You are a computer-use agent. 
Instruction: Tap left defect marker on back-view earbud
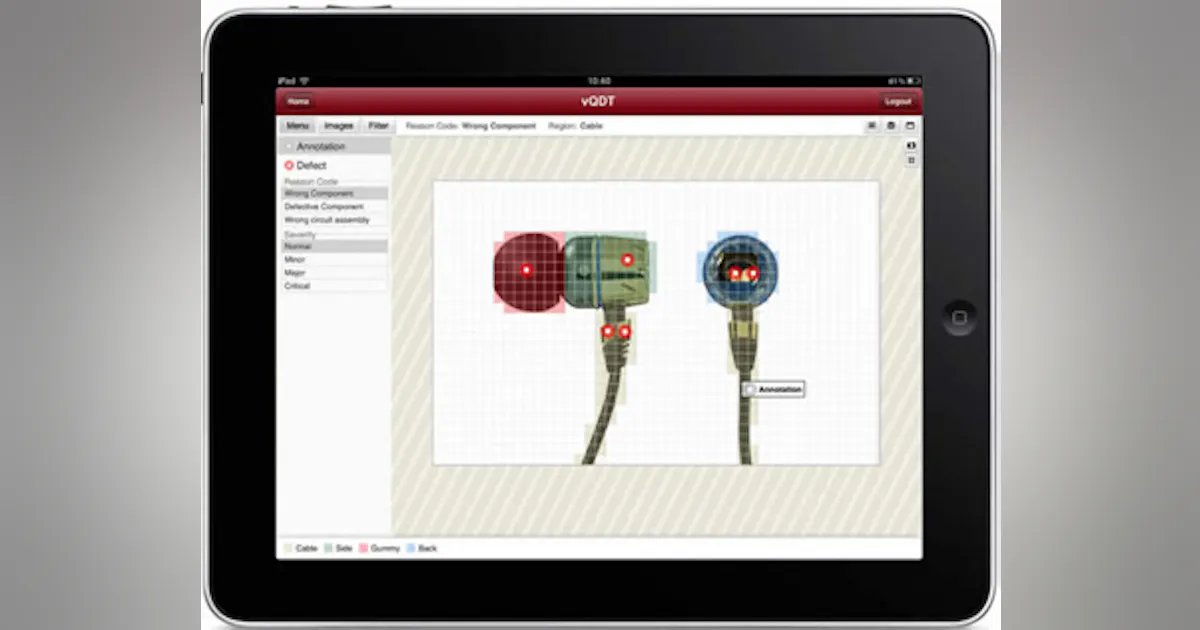pyautogui.click(x=735, y=273)
